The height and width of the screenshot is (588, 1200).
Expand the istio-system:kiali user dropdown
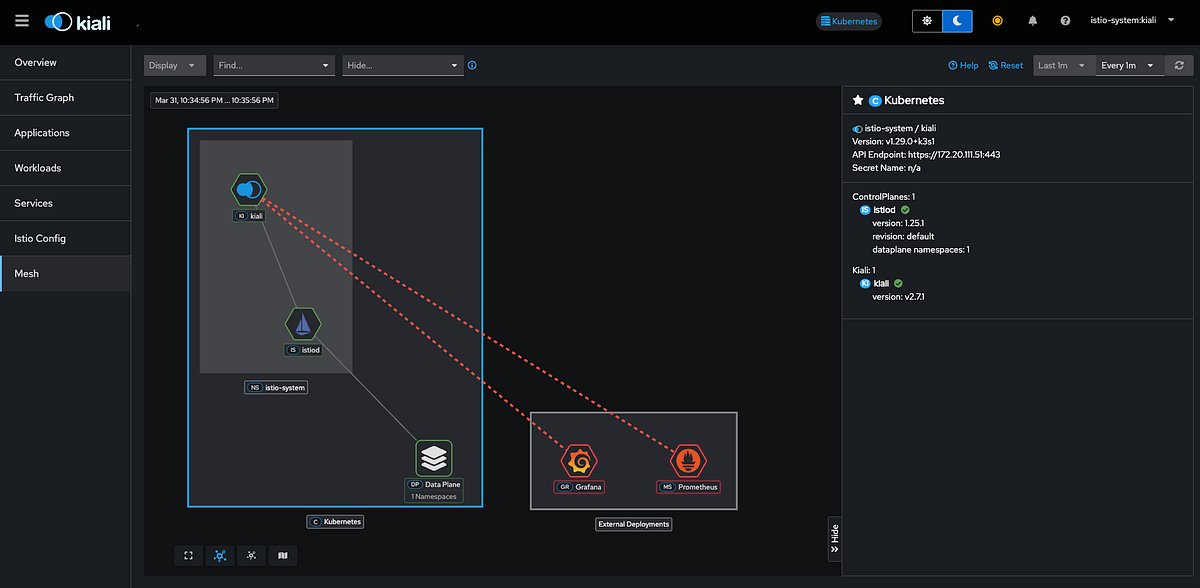tap(1132, 21)
